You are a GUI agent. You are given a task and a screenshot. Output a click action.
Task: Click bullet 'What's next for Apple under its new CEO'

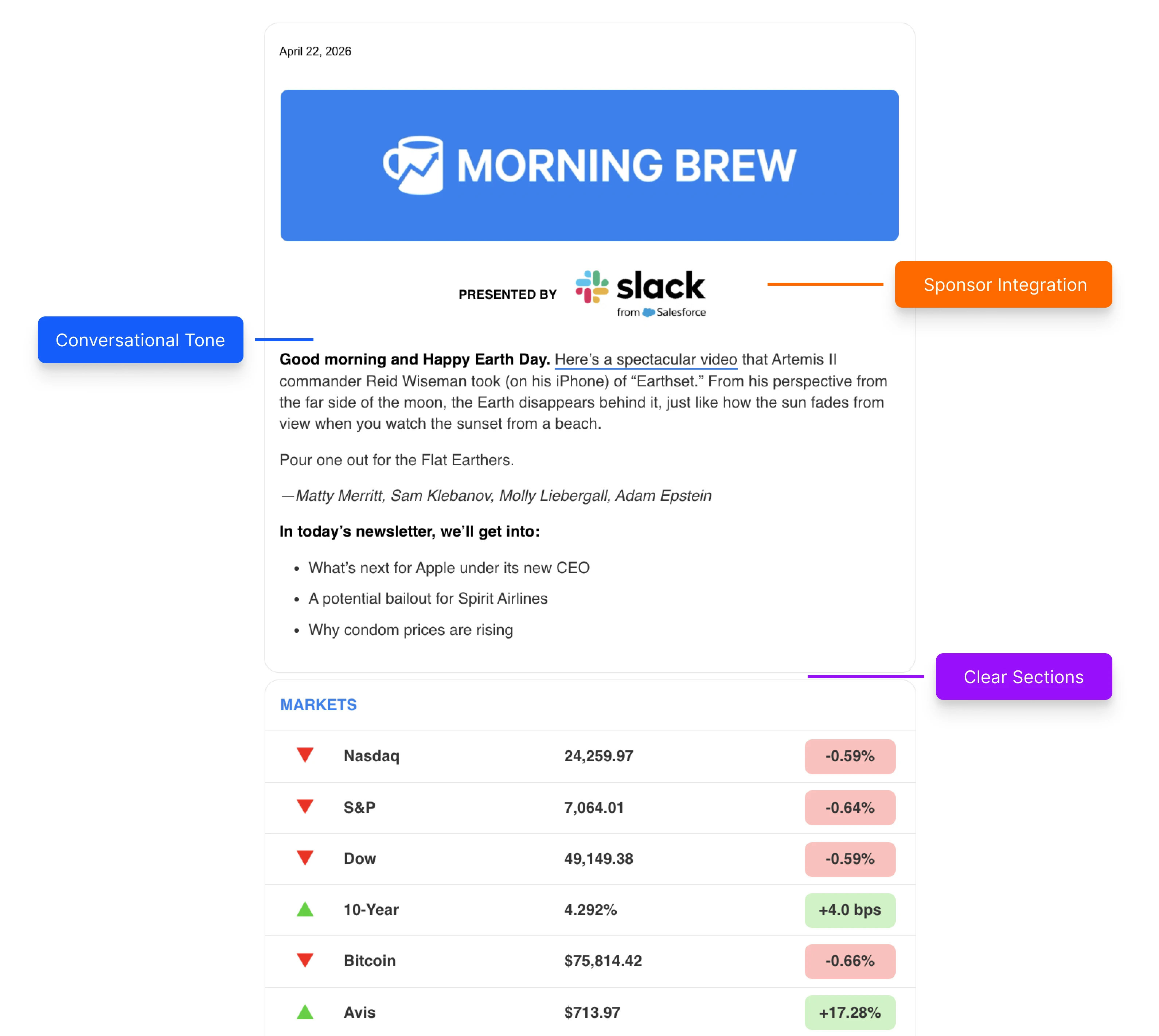(449, 568)
